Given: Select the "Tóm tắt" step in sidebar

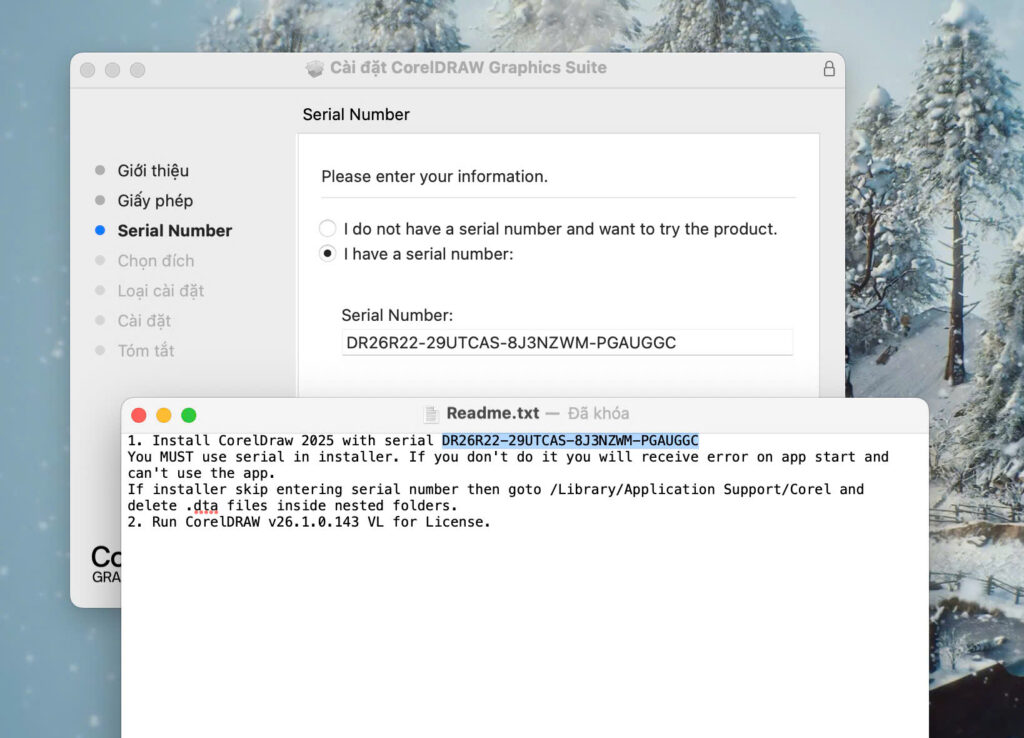Looking at the screenshot, I should tap(146, 351).
